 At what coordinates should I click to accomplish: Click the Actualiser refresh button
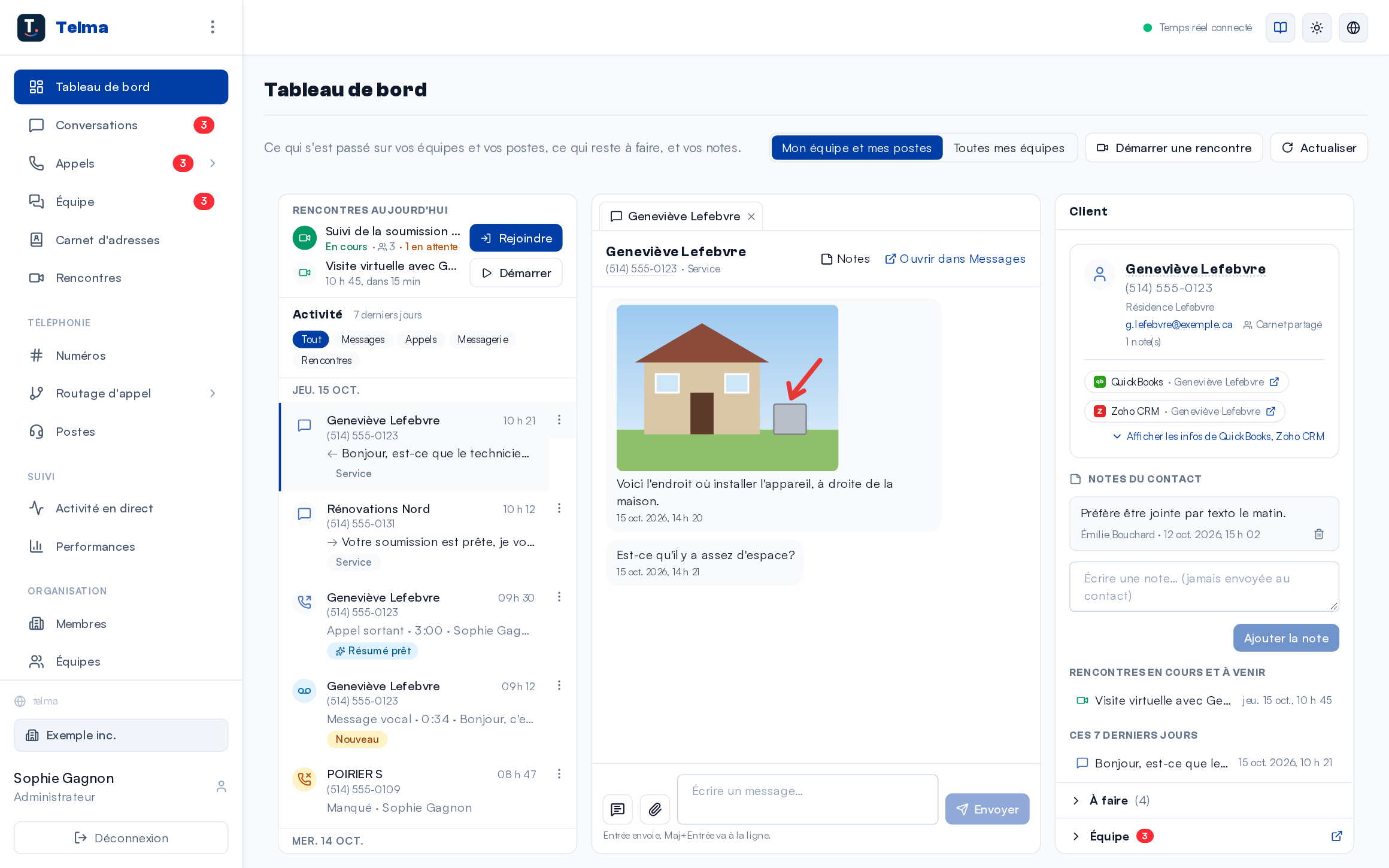tap(1319, 148)
